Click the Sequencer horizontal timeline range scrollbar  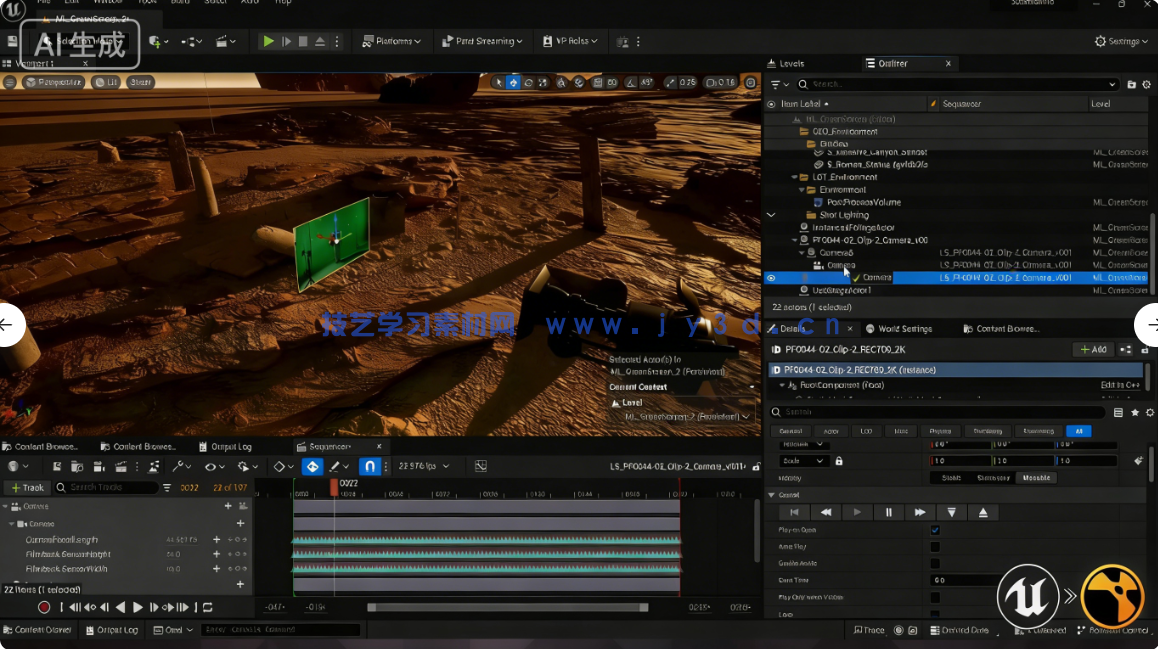pyautogui.click(x=508, y=607)
